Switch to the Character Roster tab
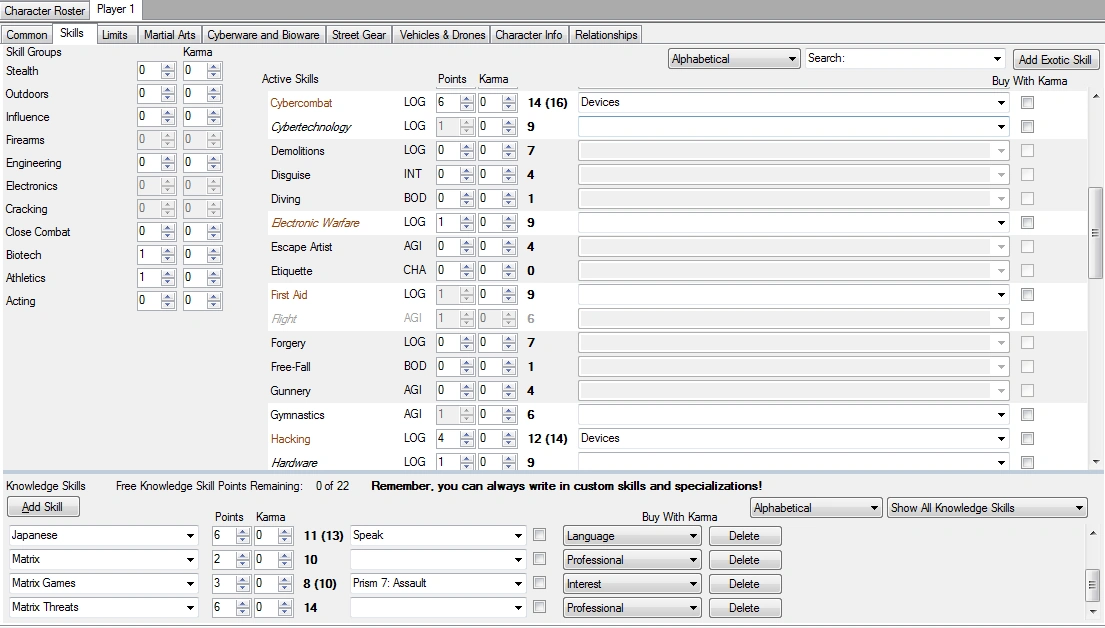Image resolution: width=1105 pixels, height=628 pixels. click(45, 10)
